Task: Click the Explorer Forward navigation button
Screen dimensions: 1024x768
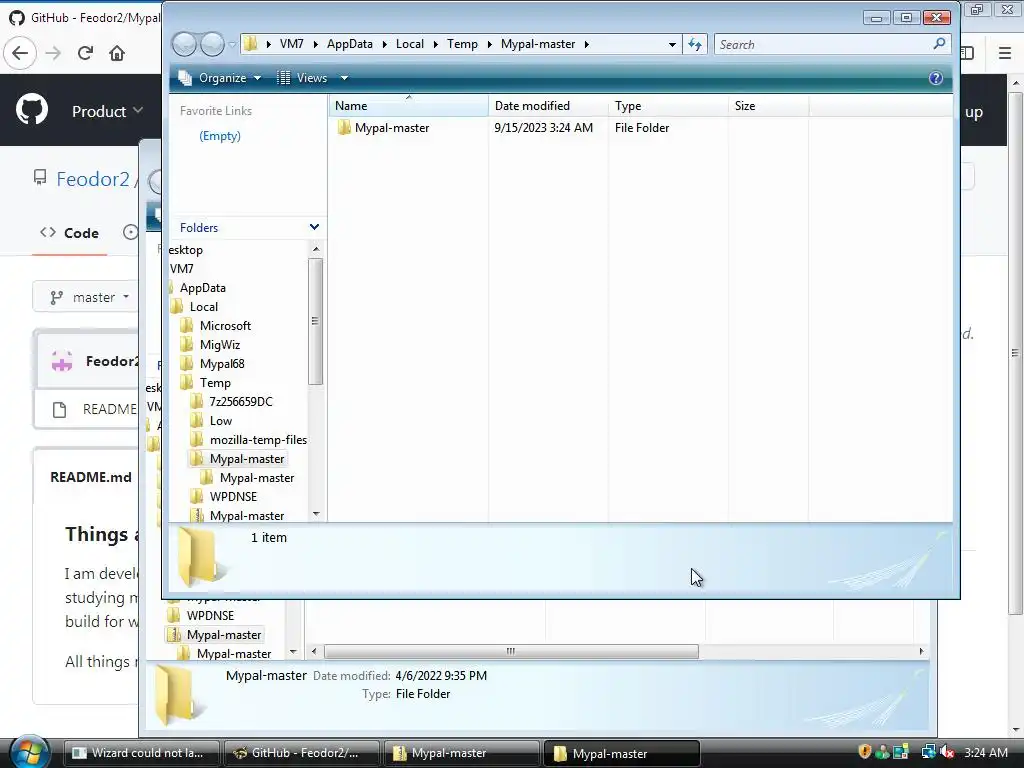Action: click(x=212, y=44)
